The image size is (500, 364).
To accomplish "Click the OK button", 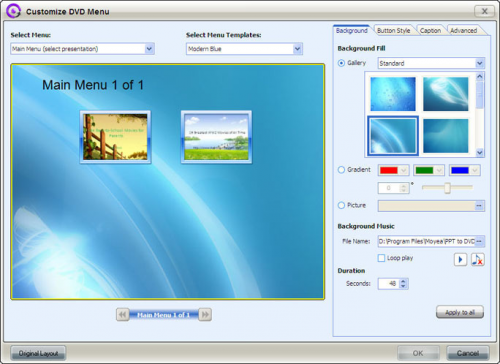I will (x=418, y=353).
